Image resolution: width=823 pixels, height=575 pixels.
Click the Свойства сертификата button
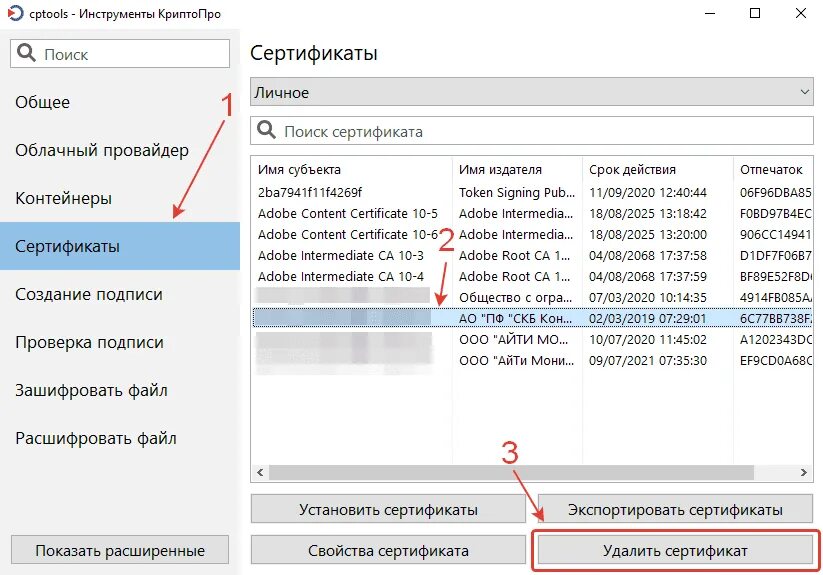(388, 550)
